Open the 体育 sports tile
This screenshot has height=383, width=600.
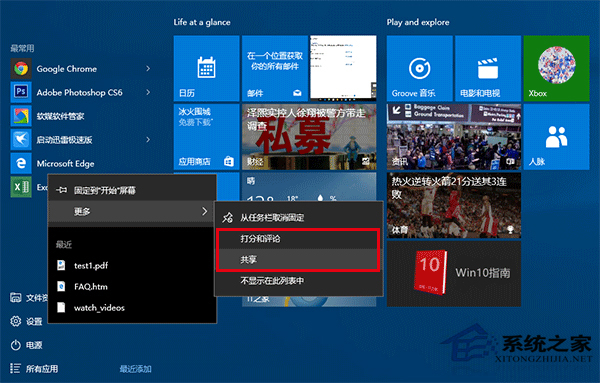[x=454, y=205]
